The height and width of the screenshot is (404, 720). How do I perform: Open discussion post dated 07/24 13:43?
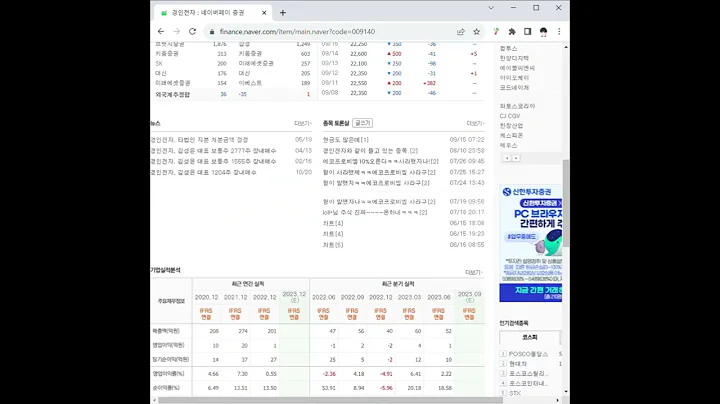pyautogui.click(x=376, y=183)
